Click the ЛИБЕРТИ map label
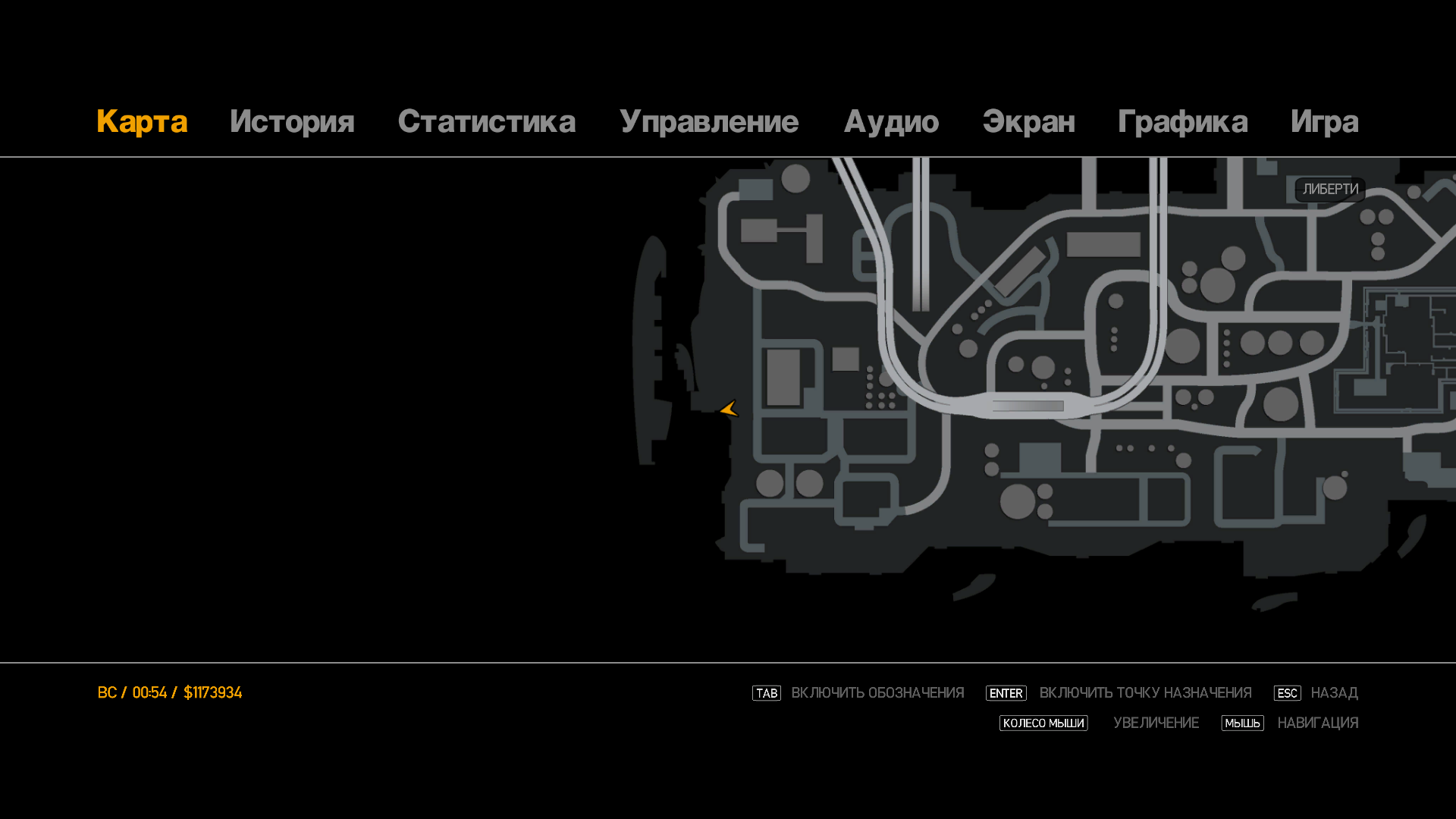Image resolution: width=1456 pixels, height=819 pixels. pos(1330,190)
